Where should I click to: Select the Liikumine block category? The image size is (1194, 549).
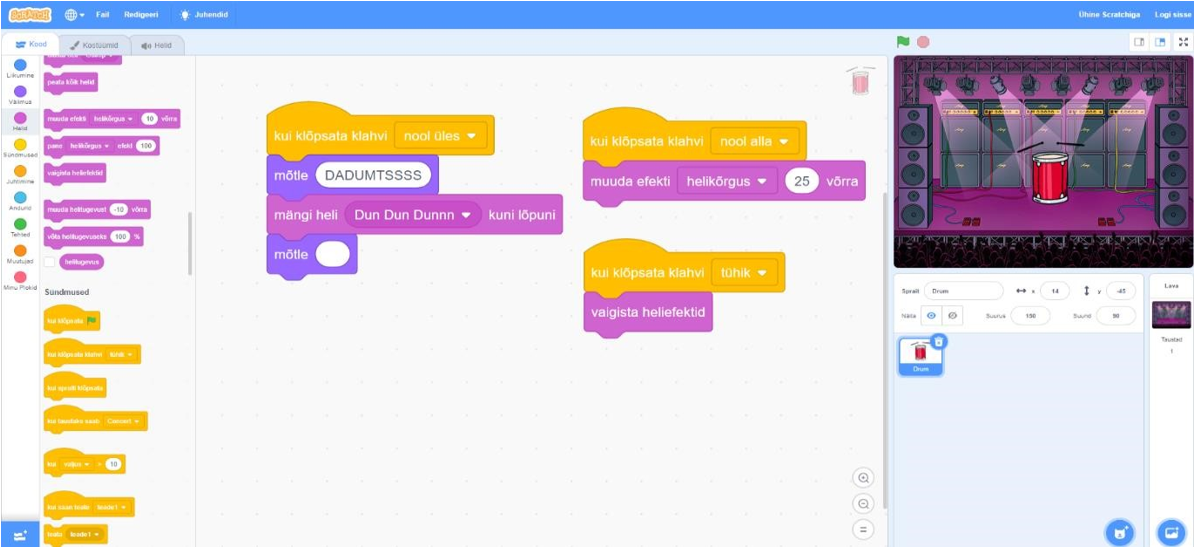(x=21, y=69)
